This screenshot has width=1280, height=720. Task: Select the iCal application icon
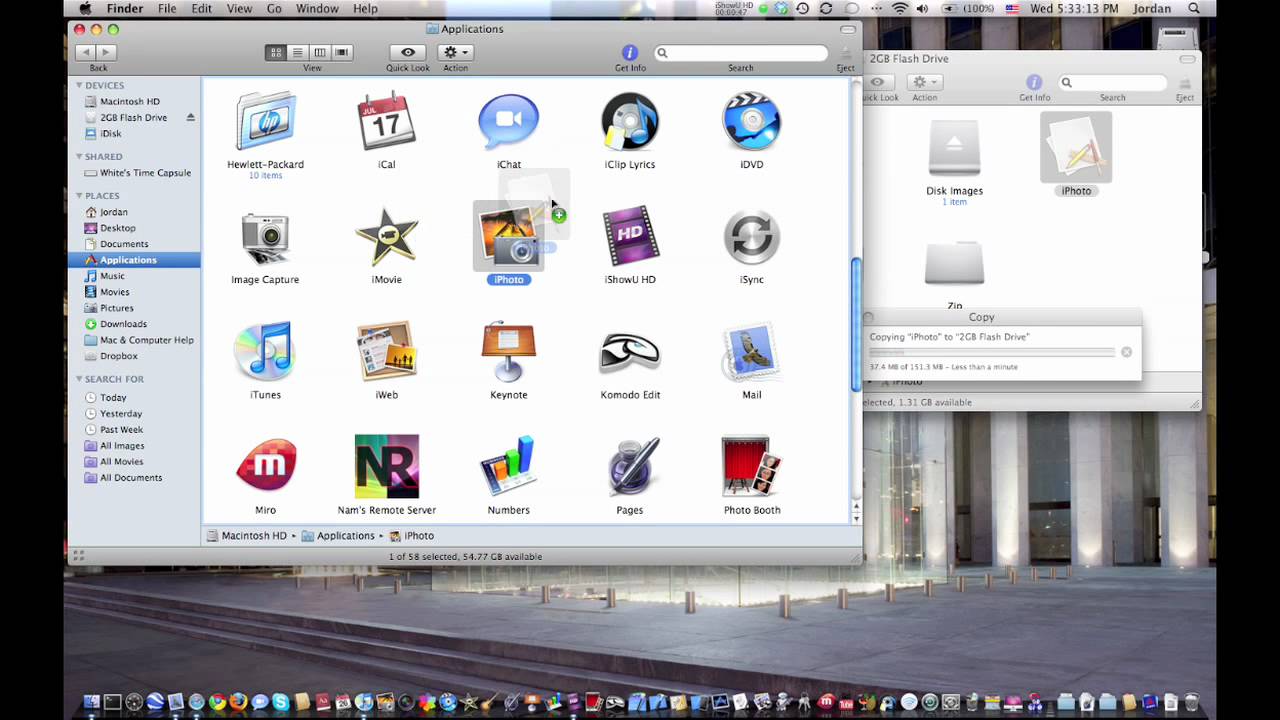coord(387,121)
